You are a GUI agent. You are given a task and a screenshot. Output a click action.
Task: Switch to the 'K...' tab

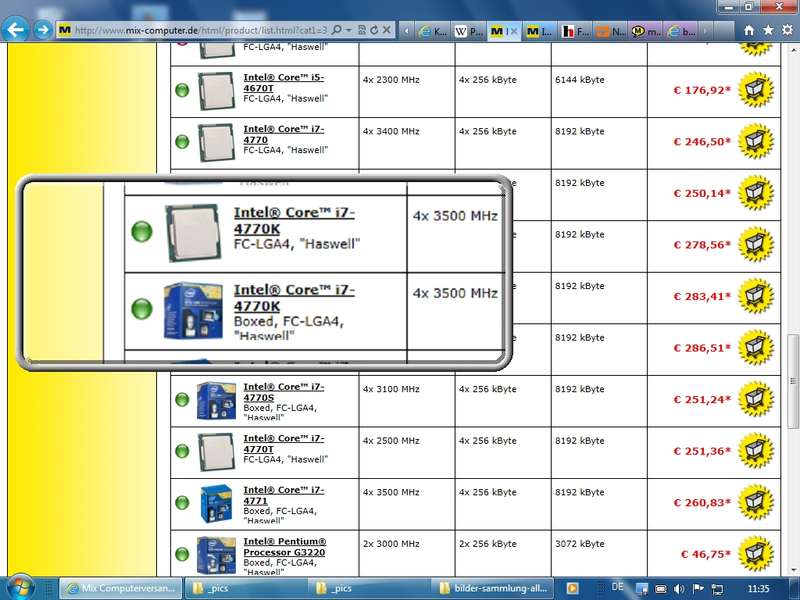pyautogui.click(x=432, y=31)
